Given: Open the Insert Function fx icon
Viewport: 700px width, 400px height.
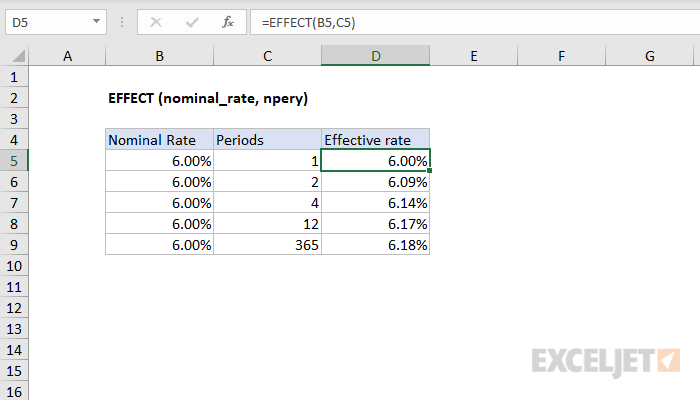Looking at the screenshot, I should click(228, 22).
